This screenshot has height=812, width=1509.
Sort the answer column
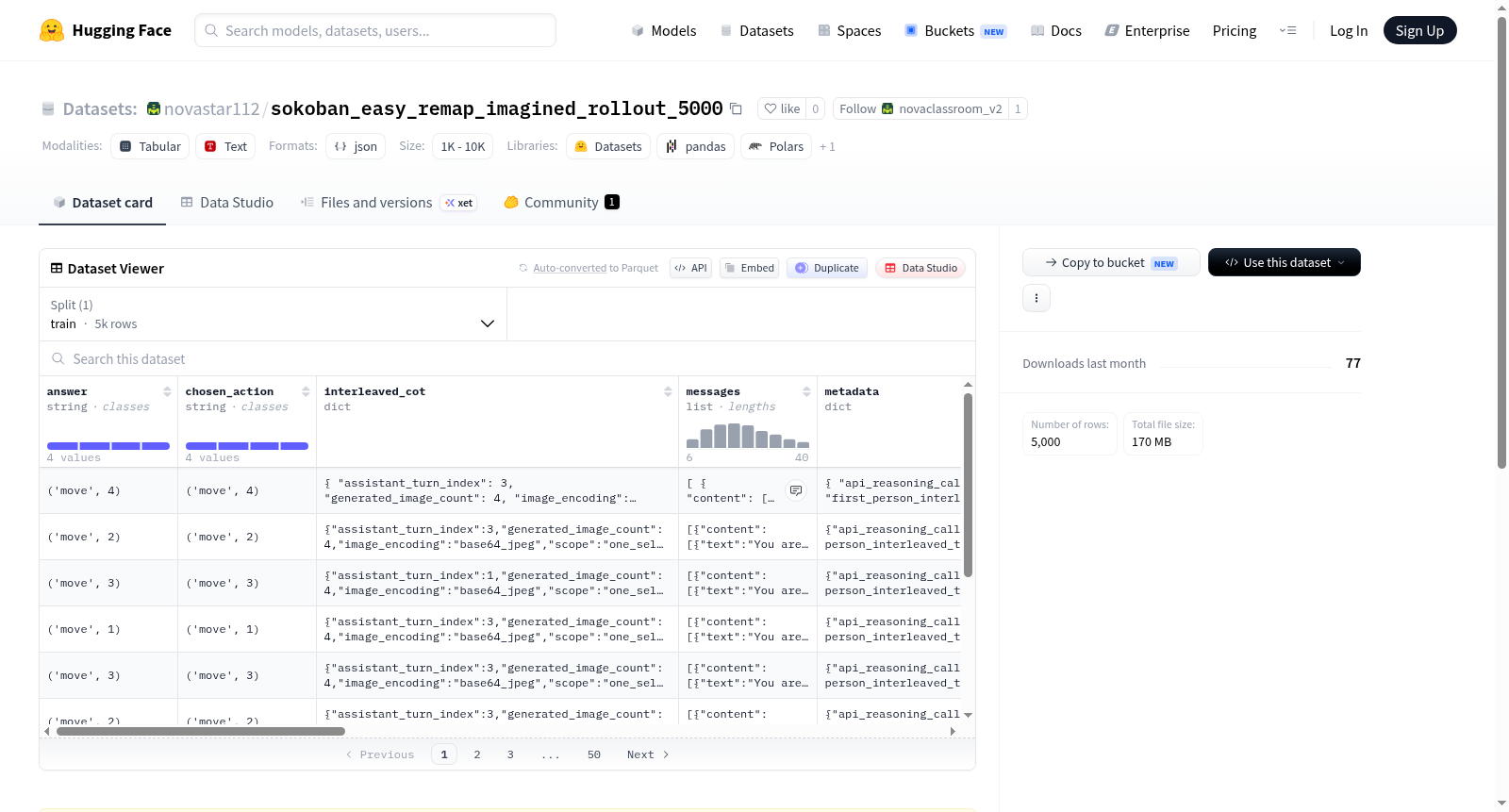coord(167,391)
